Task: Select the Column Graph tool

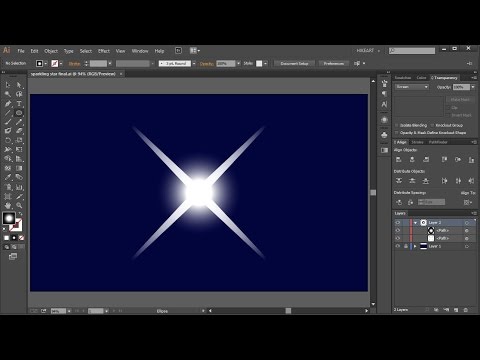Action: point(19,187)
